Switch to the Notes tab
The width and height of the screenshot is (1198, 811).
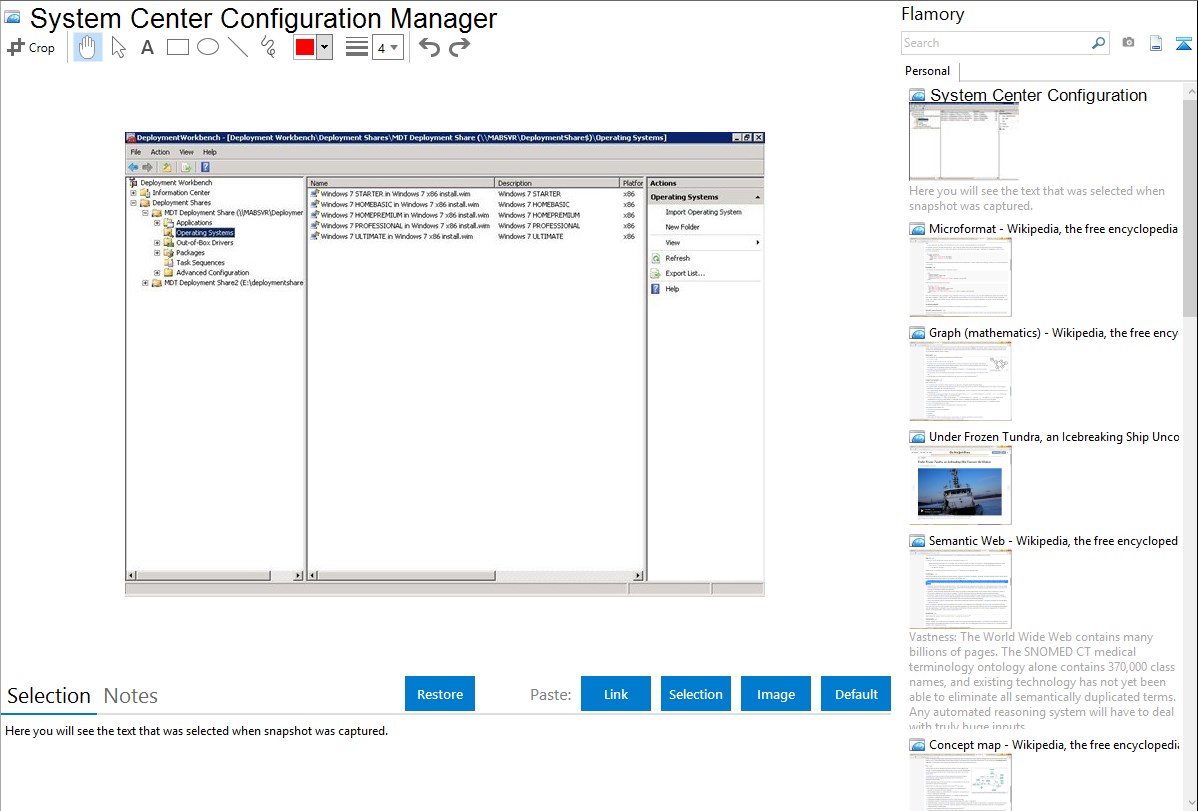(x=131, y=696)
